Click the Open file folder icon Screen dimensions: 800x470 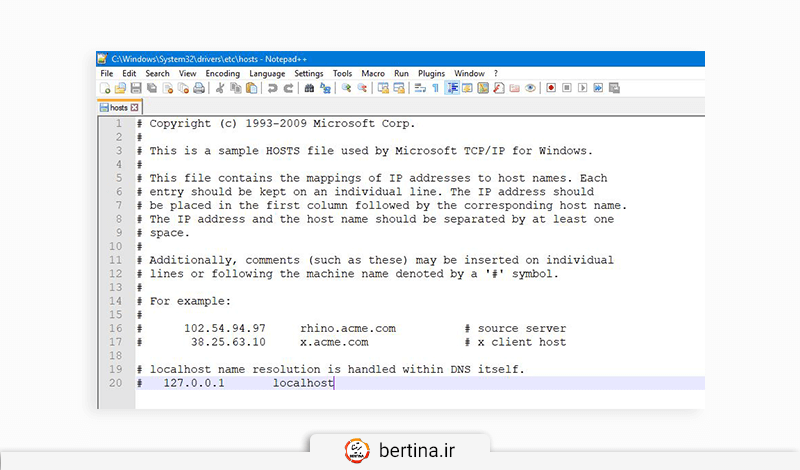120,88
